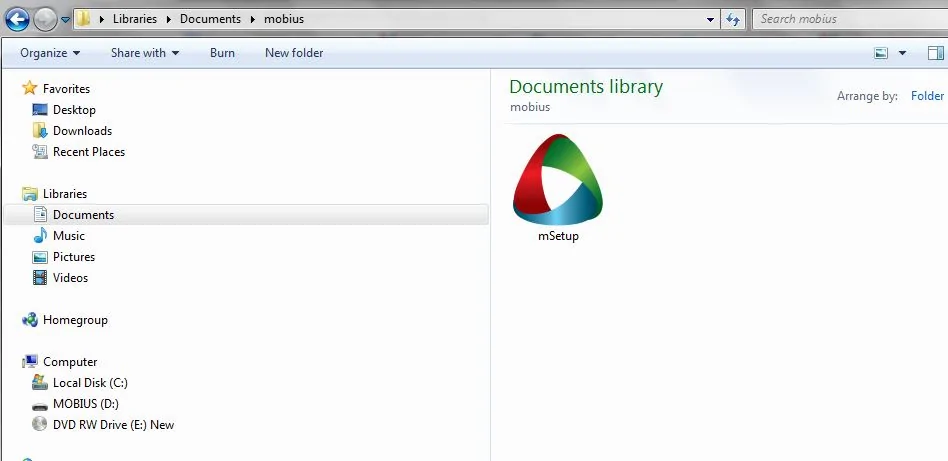Click the Forward navigation arrow button

click(x=45, y=21)
